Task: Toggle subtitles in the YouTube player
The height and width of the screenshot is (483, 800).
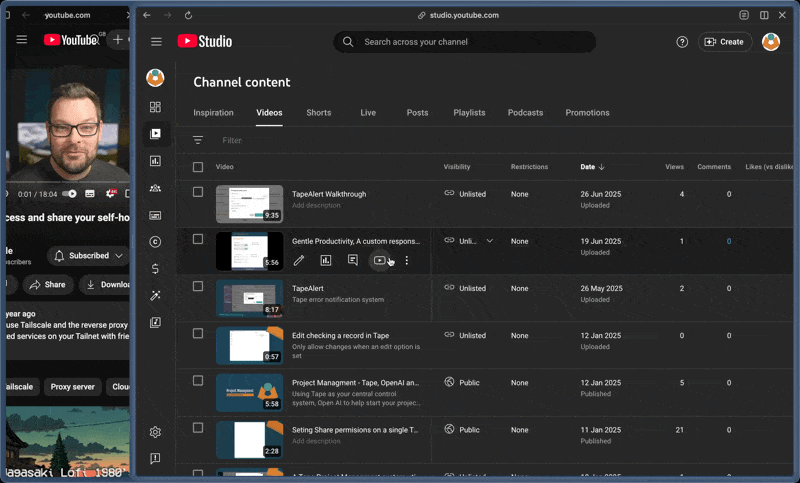Action: coord(90,194)
